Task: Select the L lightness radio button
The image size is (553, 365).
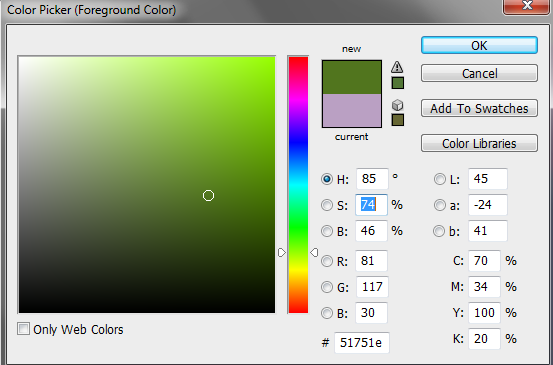Action: 439,179
